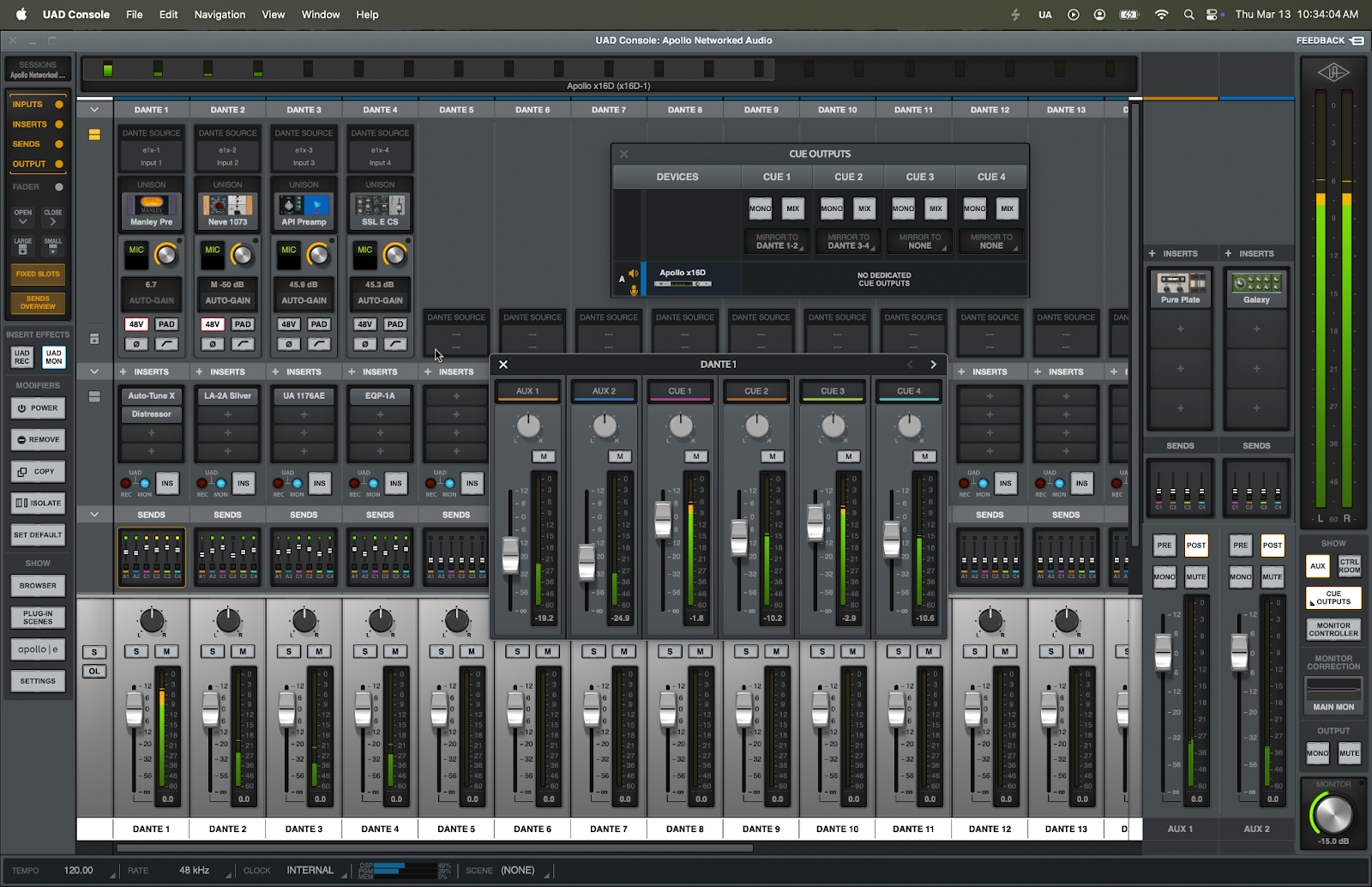Click the Wi-Fi icon in the menu bar

(1161, 15)
